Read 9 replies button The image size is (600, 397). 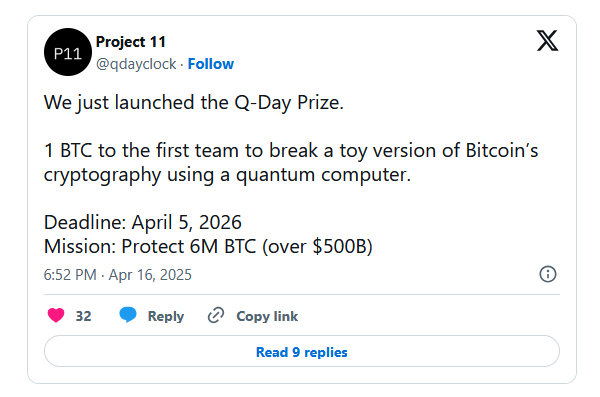click(302, 351)
